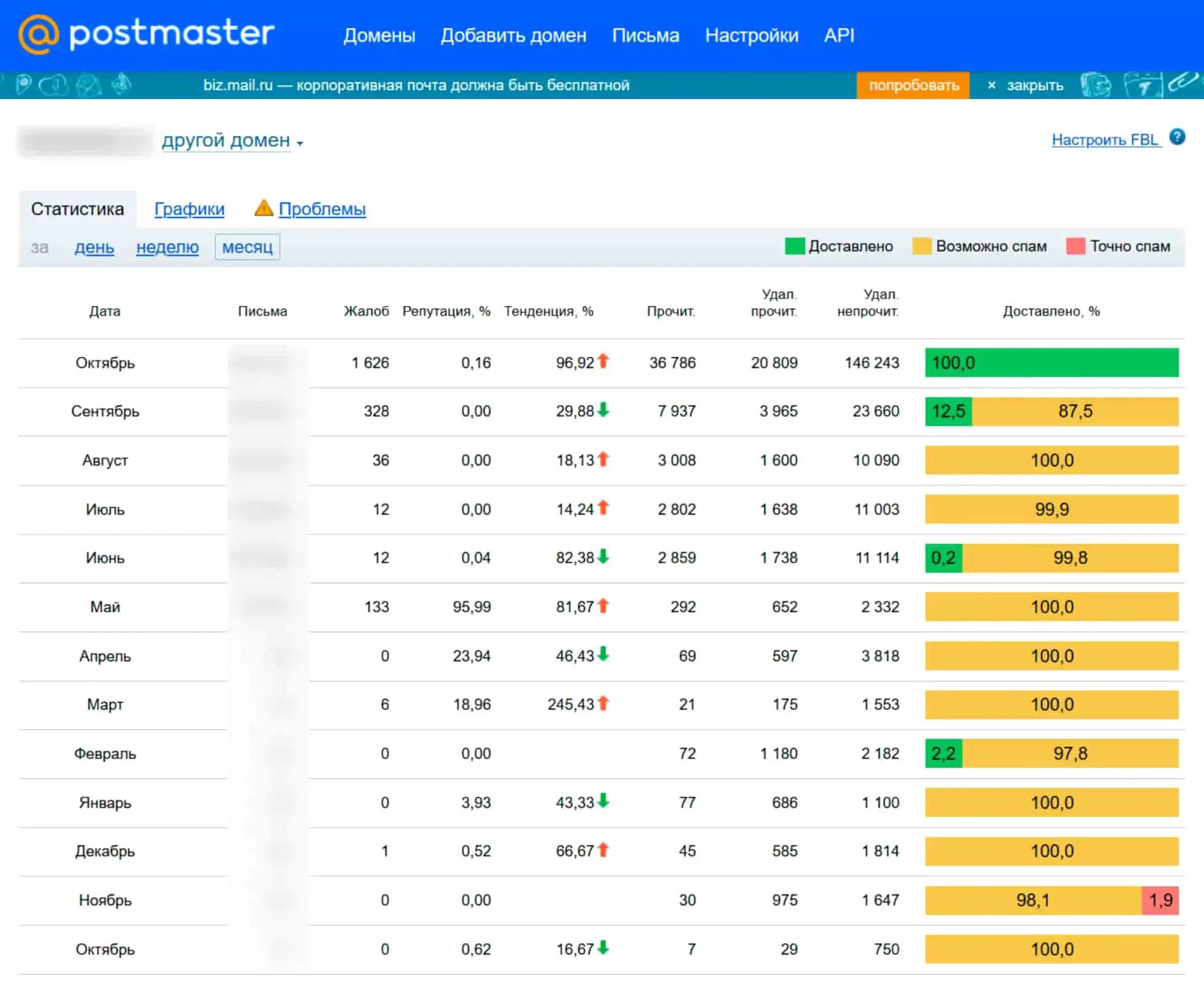This screenshot has width=1204, height=998.
Task: Switch period to день
Action: (x=95, y=247)
